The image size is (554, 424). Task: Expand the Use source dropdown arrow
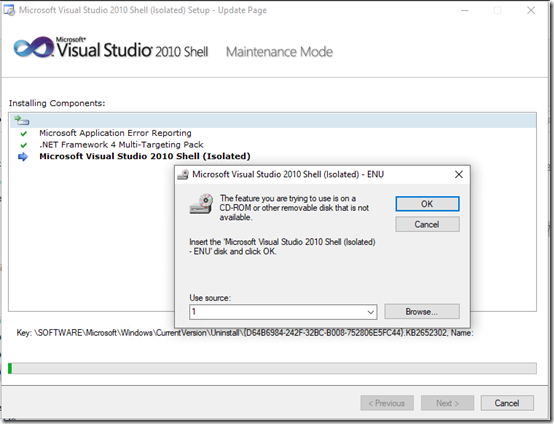(370, 312)
